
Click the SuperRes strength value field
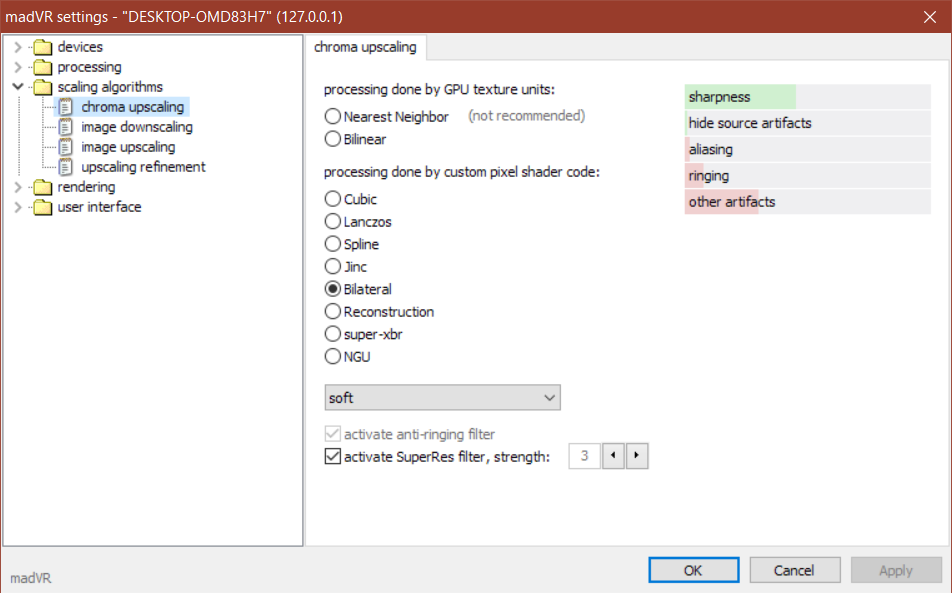click(585, 456)
